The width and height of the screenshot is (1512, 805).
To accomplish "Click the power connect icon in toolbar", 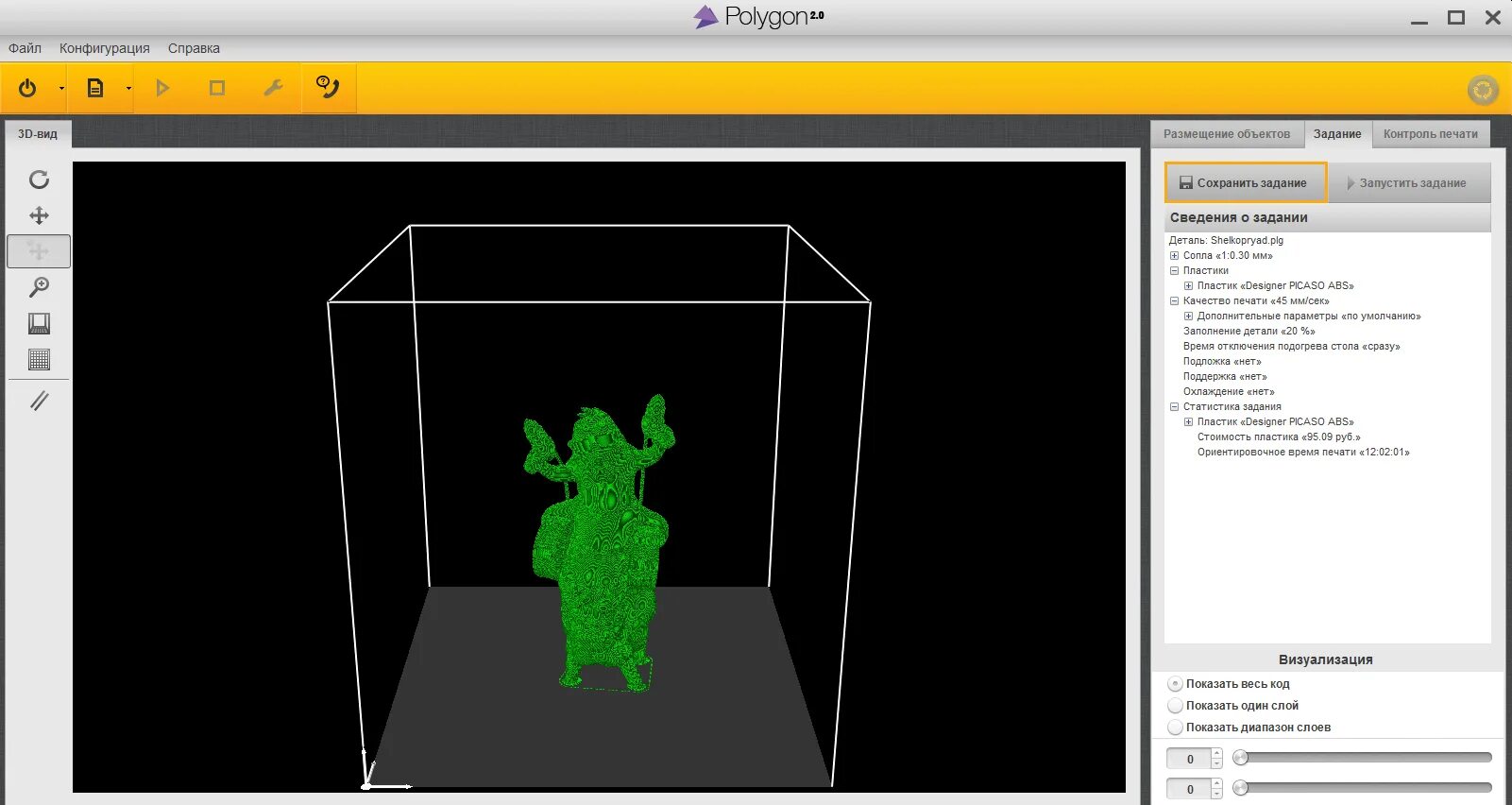I will [27, 88].
